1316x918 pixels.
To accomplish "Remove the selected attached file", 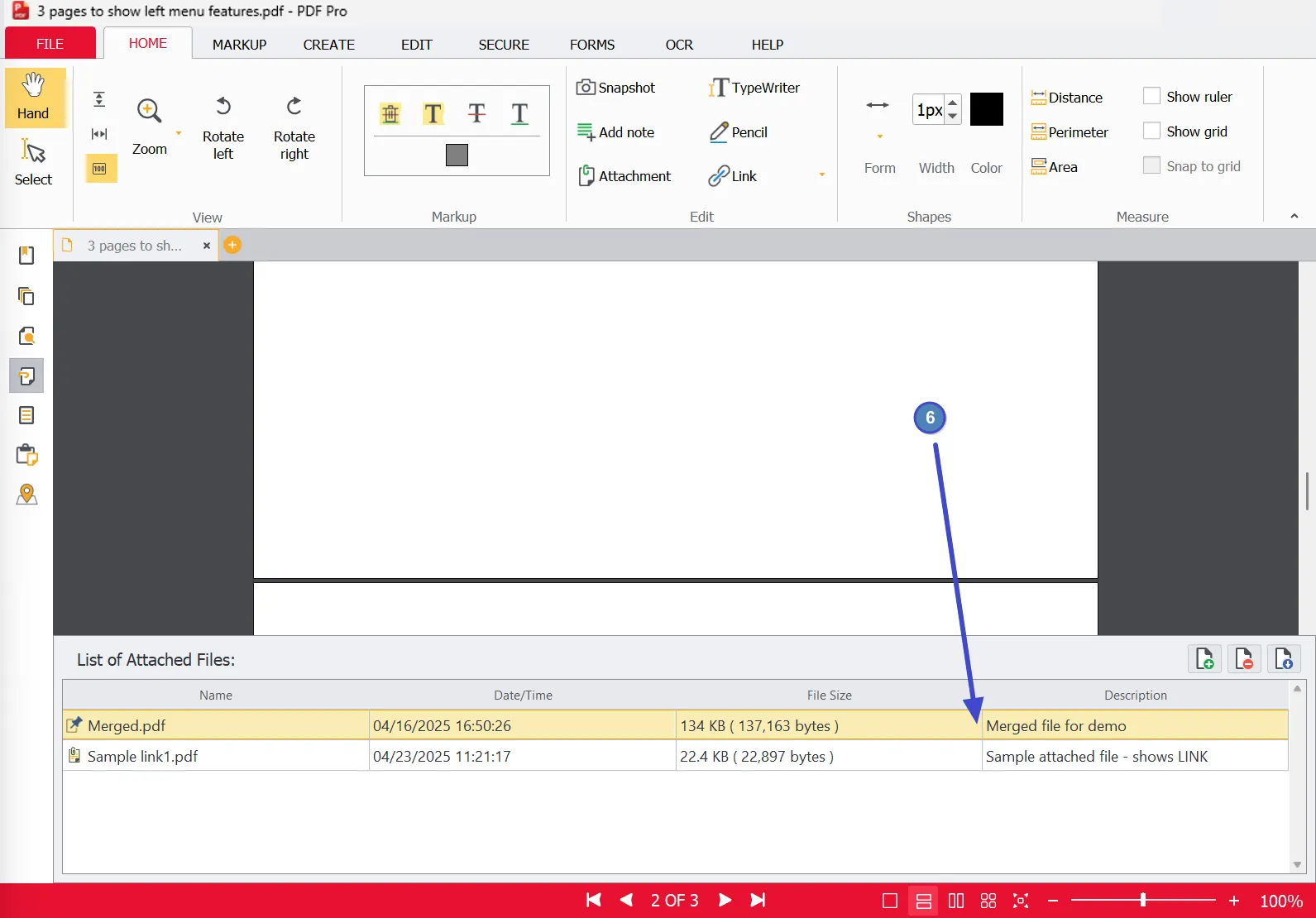I will (x=1244, y=659).
